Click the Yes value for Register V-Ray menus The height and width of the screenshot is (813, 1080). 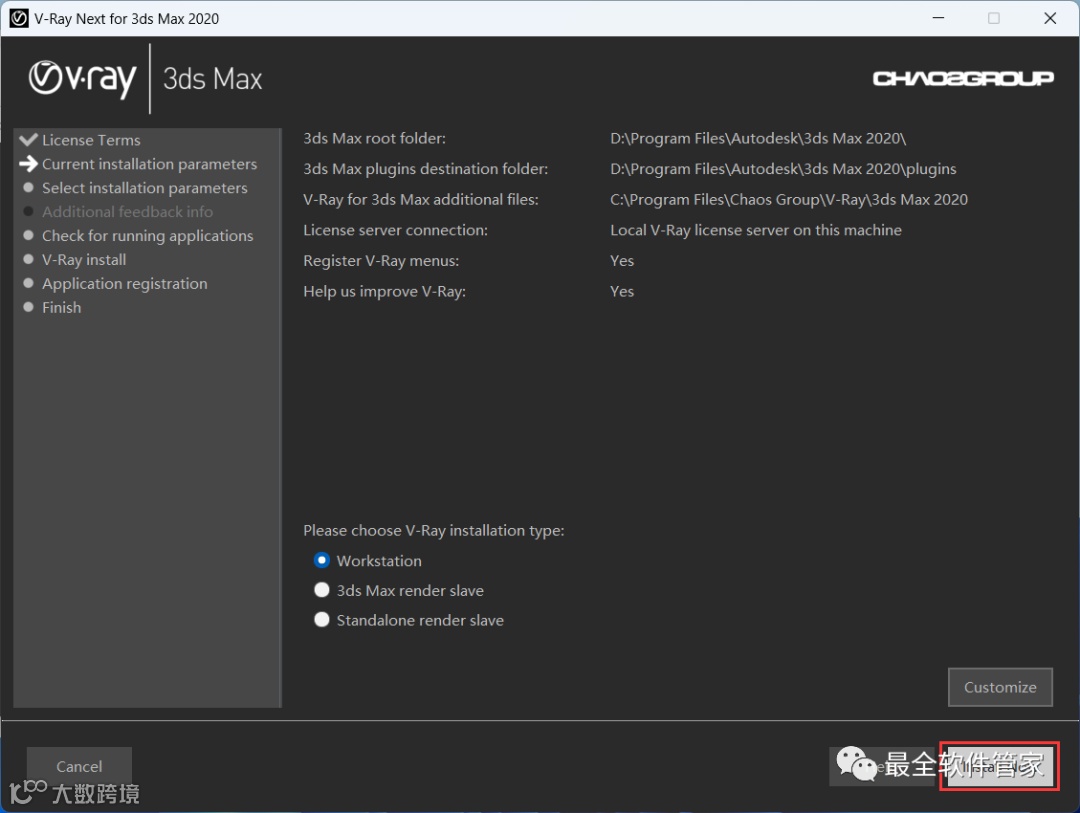(622, 260)
